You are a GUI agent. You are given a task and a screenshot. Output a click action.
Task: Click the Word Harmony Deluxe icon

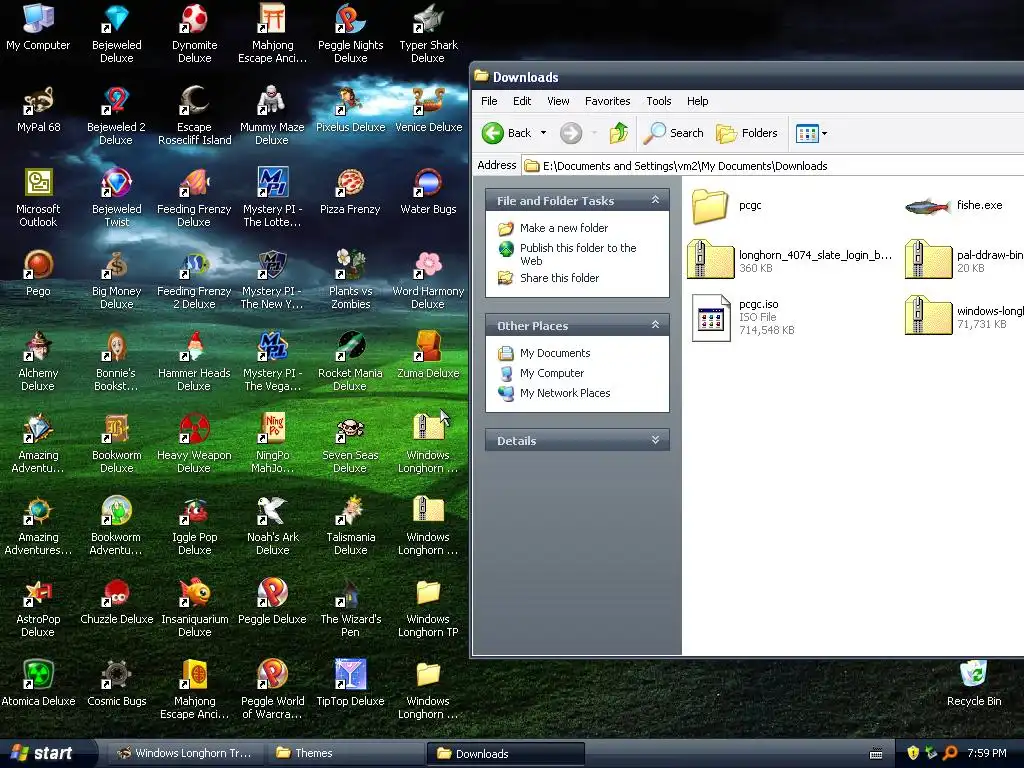428,280
